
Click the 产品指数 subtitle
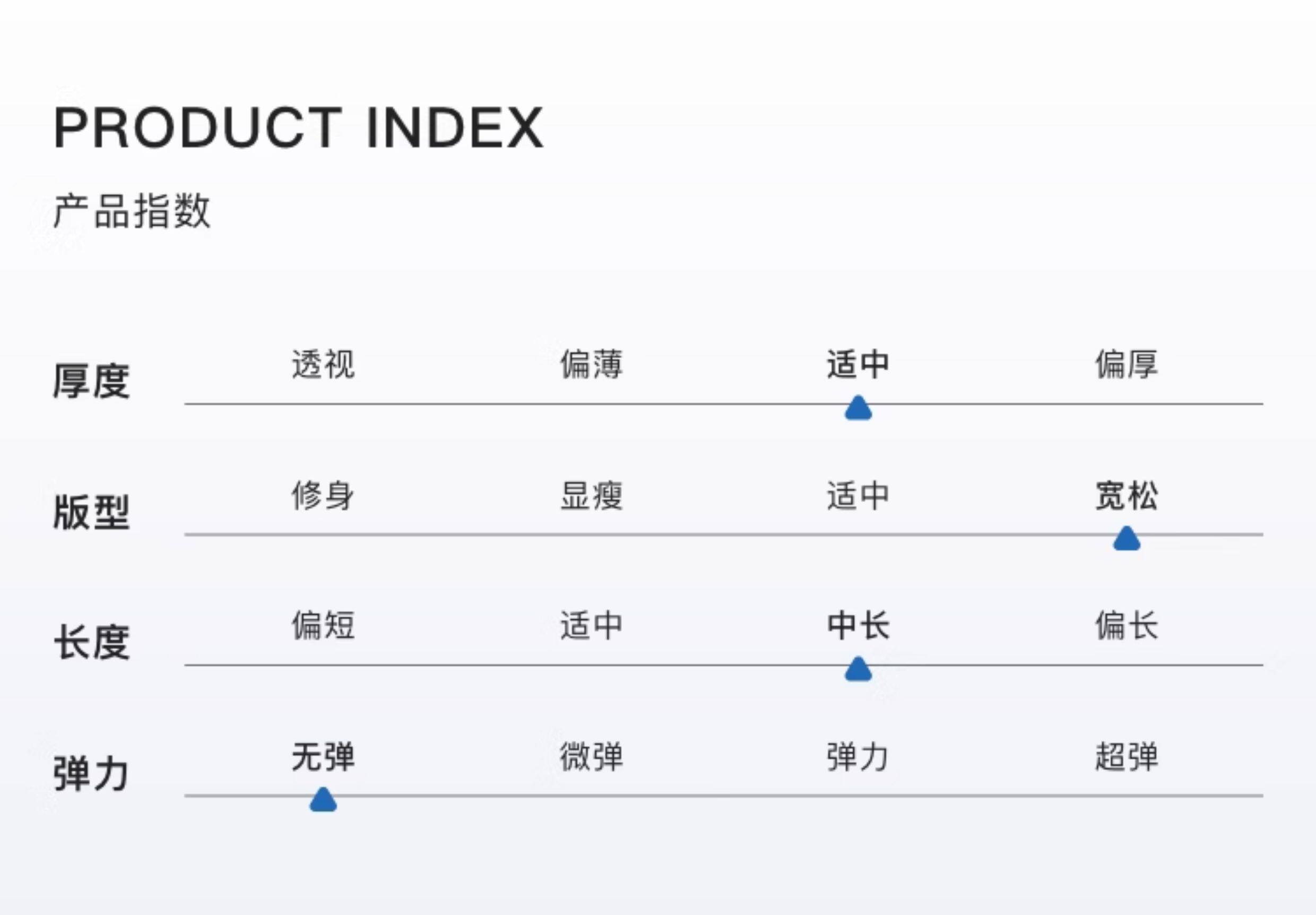(x=132, y=211)
